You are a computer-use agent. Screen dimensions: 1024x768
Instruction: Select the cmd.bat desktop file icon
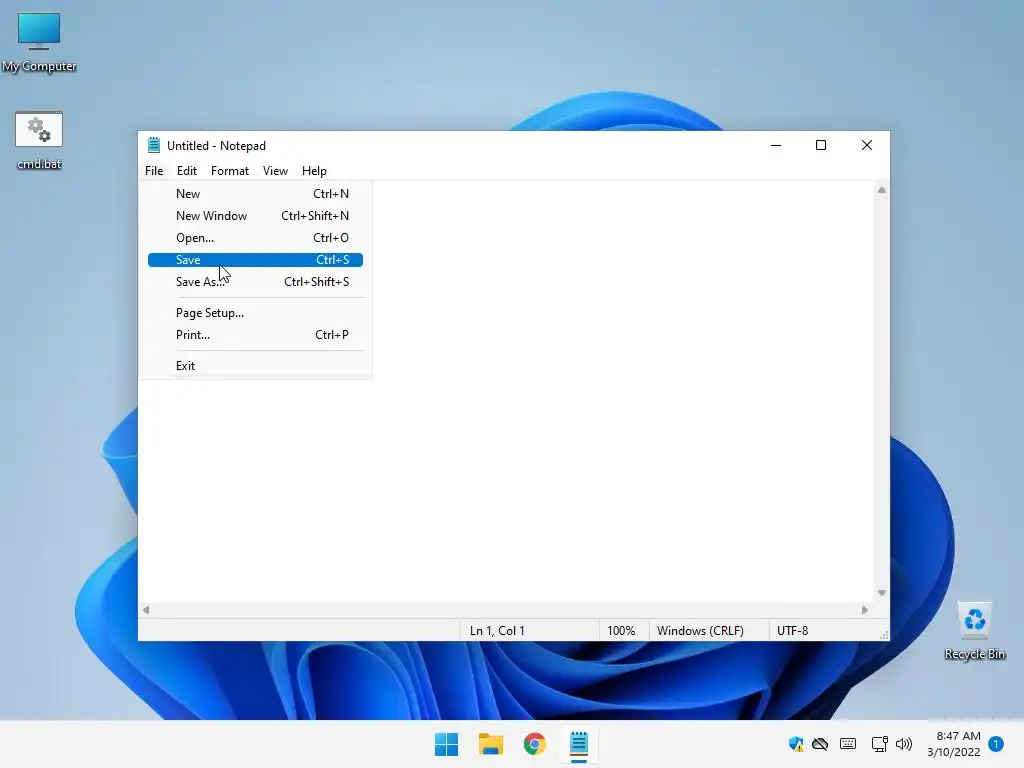click(39, 140)
